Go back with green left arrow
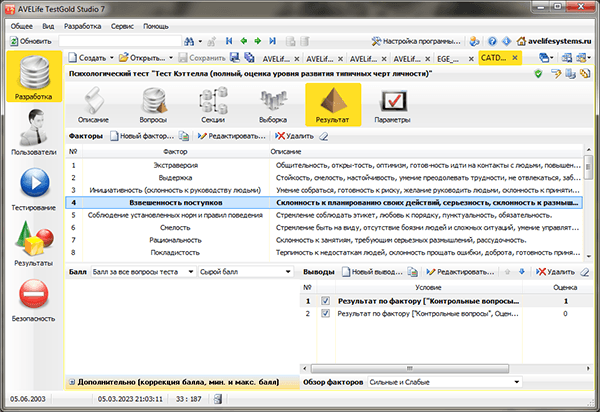The image size is (600, 412). (243, 41)
